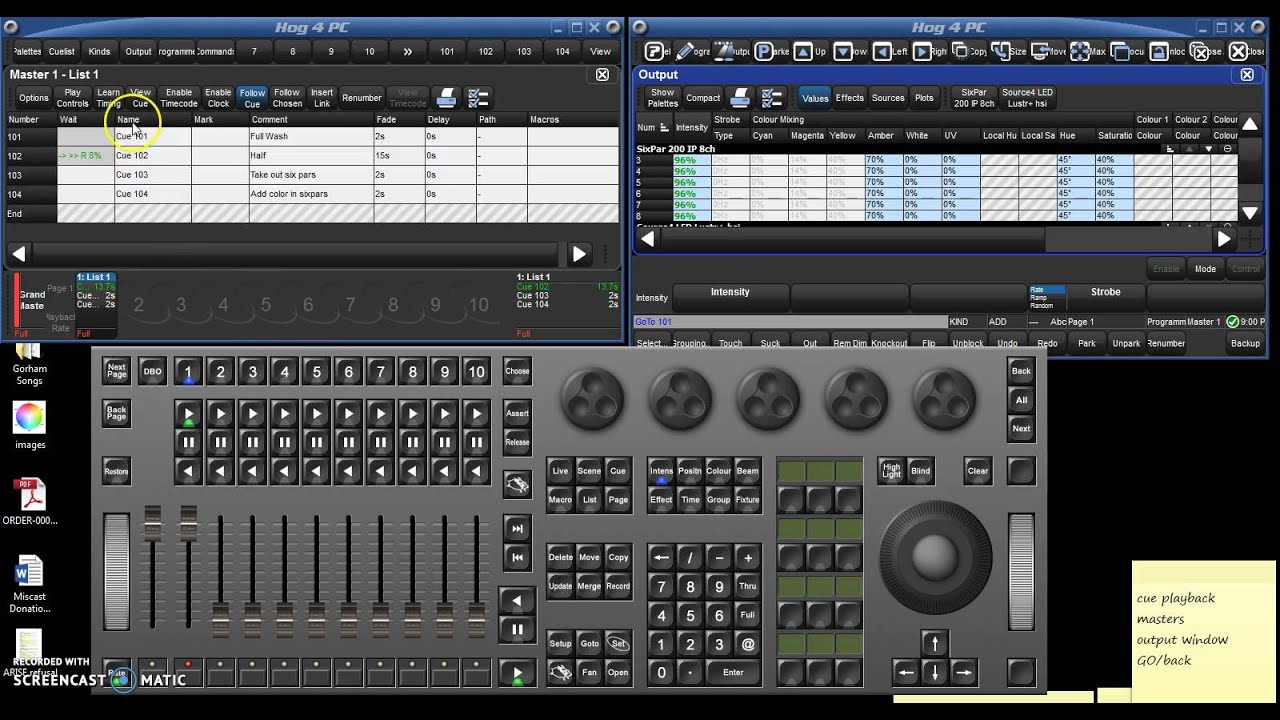Click the trackball on console

(935, 556)
